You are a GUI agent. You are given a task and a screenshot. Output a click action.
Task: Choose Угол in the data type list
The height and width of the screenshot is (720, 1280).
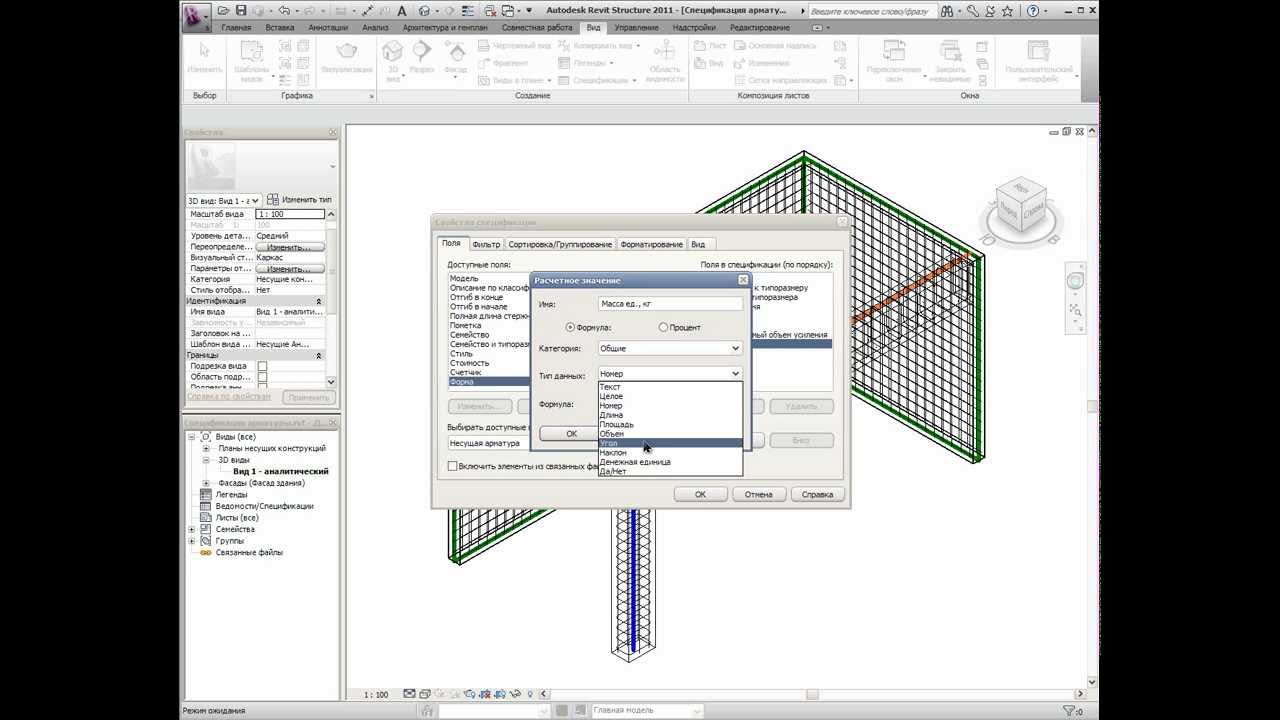(x=670, y=443)
